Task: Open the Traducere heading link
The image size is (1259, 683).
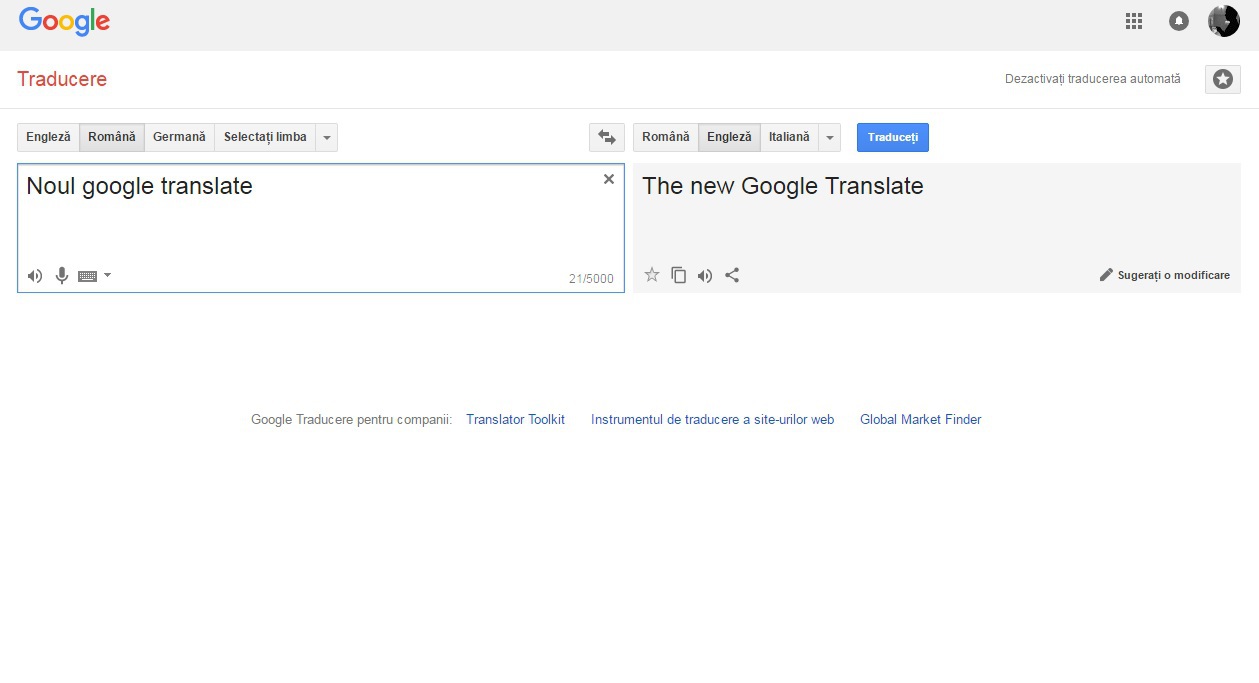Action: click(x=62, y=79)
